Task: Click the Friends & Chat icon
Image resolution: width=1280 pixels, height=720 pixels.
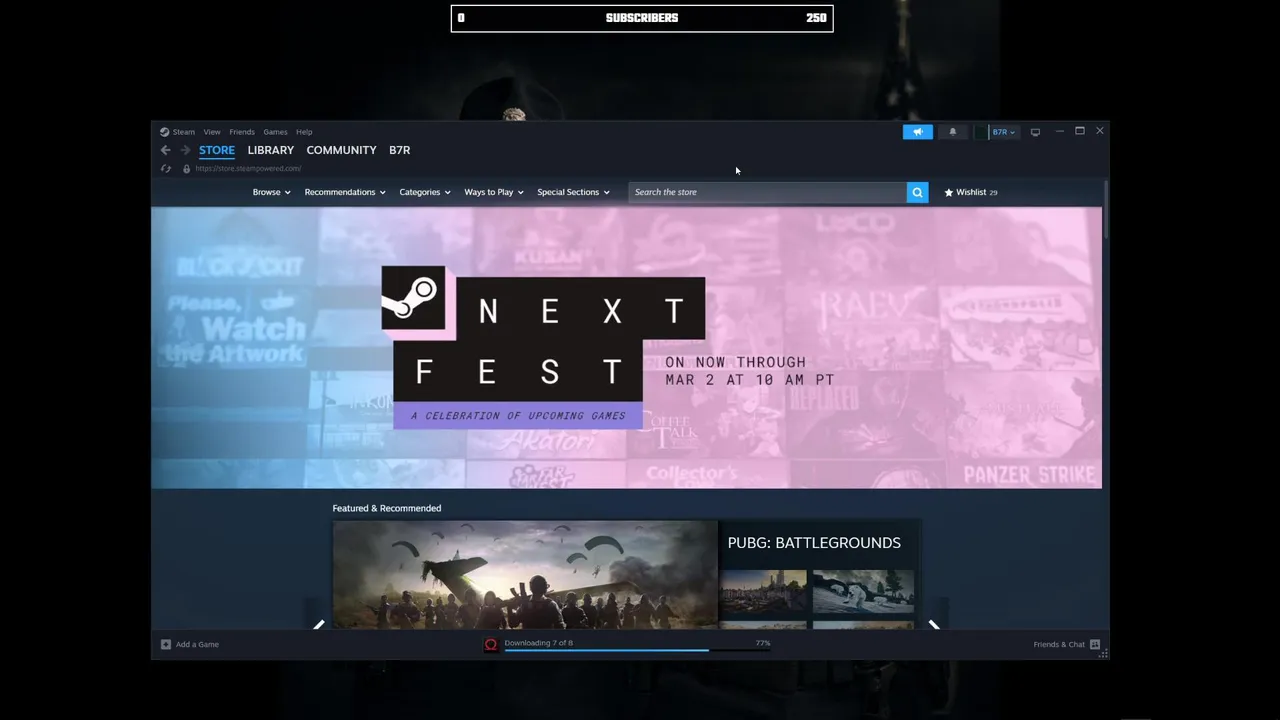Action: [1095, 644]
